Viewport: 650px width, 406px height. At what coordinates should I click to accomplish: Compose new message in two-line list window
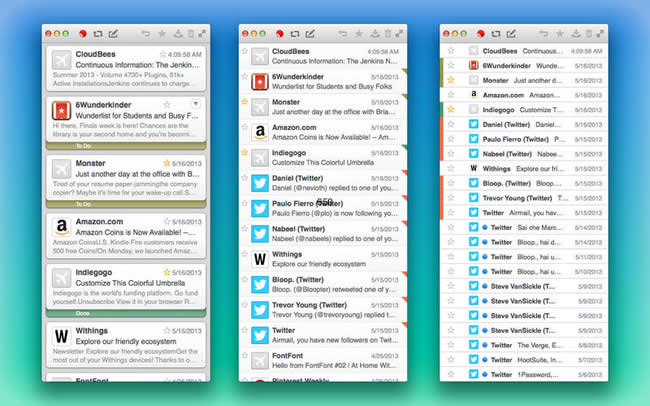[x=310, y=34]
